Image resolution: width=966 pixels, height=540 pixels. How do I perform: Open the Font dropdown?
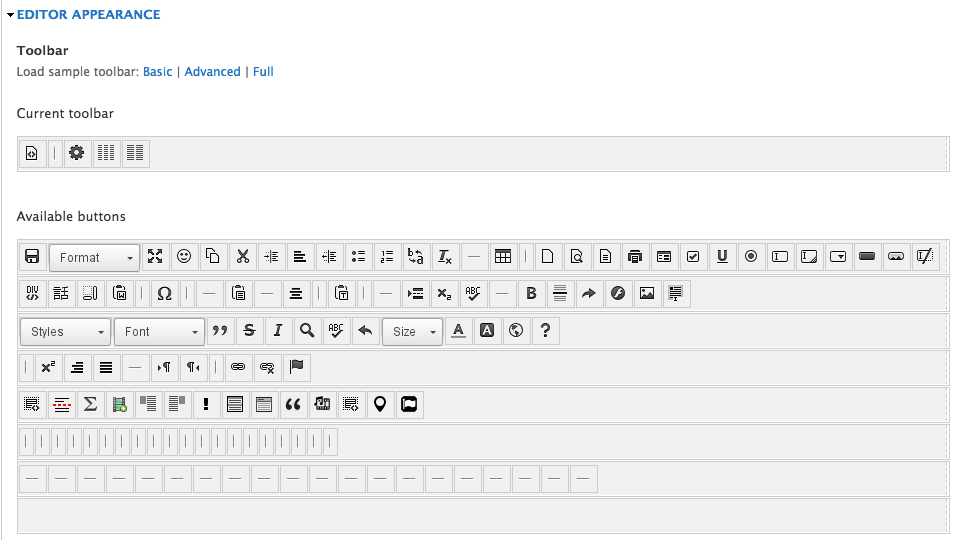click(x=159, y=331)
